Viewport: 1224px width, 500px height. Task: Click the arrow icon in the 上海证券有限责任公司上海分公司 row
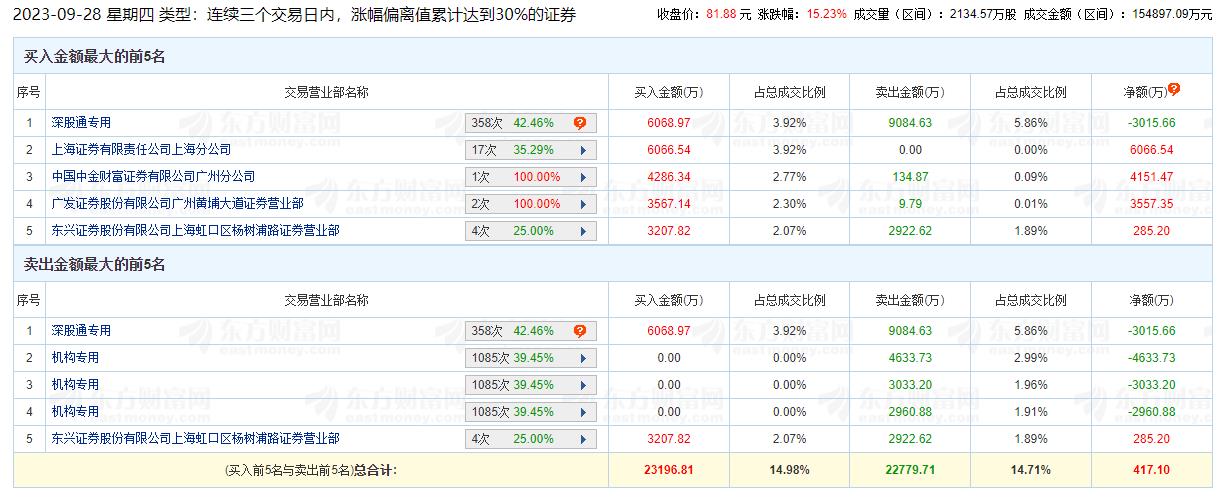point(582,150)
